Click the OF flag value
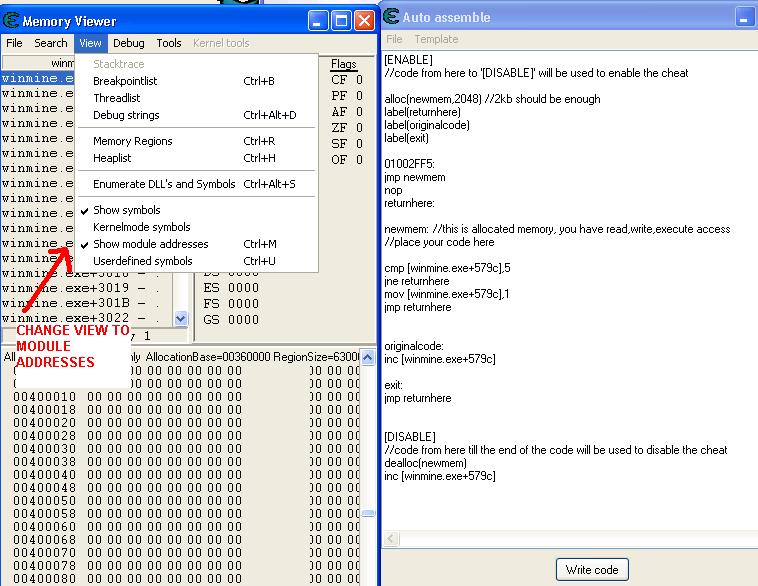758x586 pixels. pyautogui.click(x=359, y=160)
